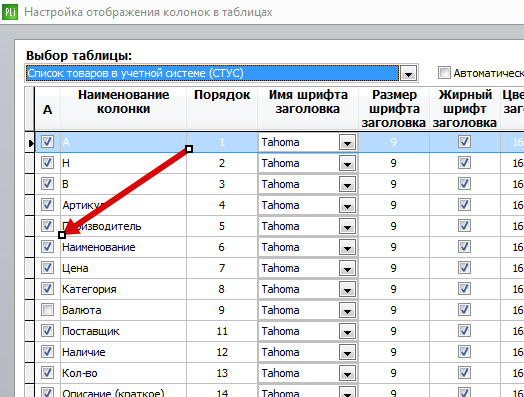
Task: Open font dropdown in Цена row
Action: tap(347, 269)
